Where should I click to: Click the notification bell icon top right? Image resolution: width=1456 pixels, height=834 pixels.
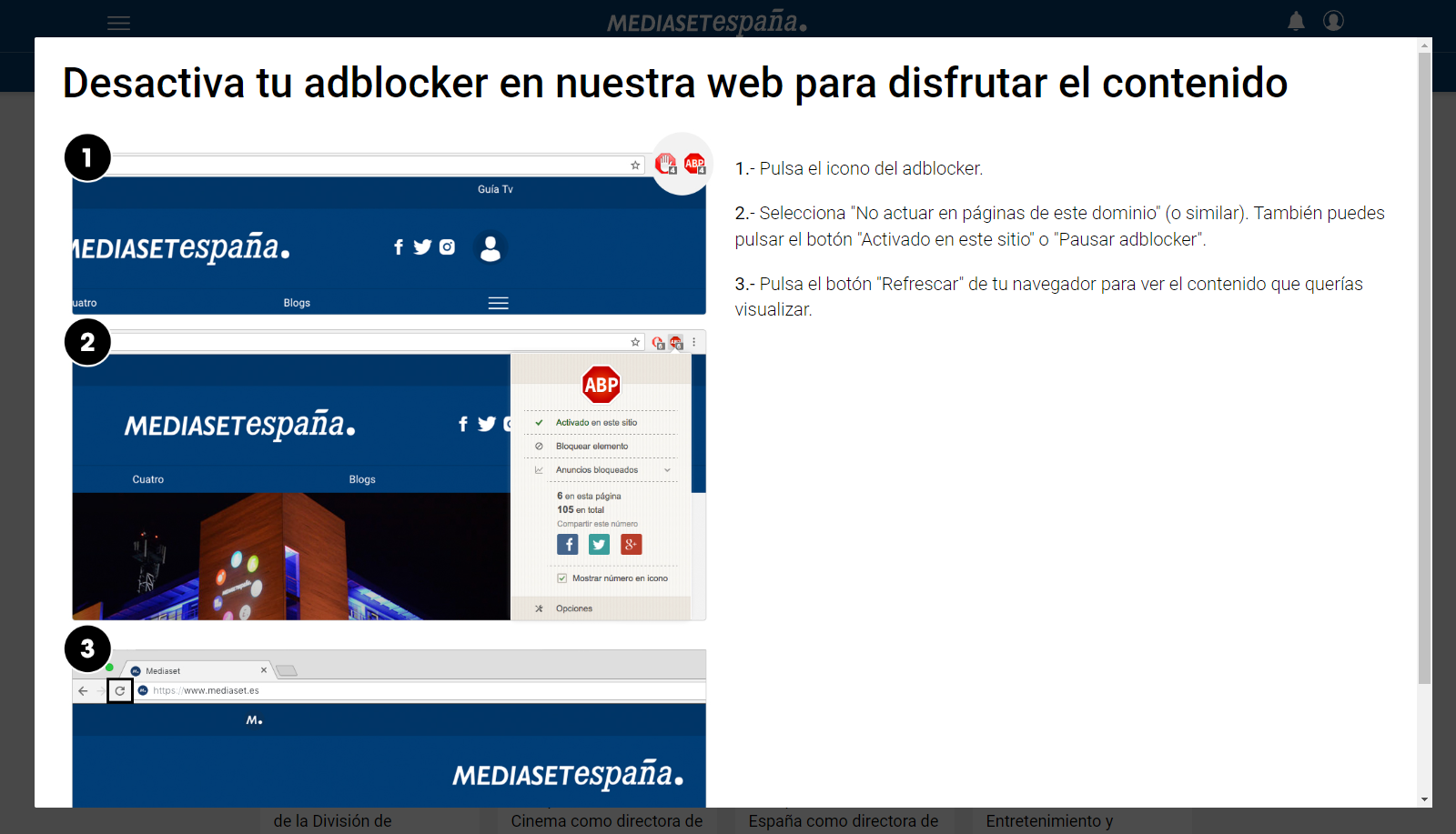(x=1296, y=20)
